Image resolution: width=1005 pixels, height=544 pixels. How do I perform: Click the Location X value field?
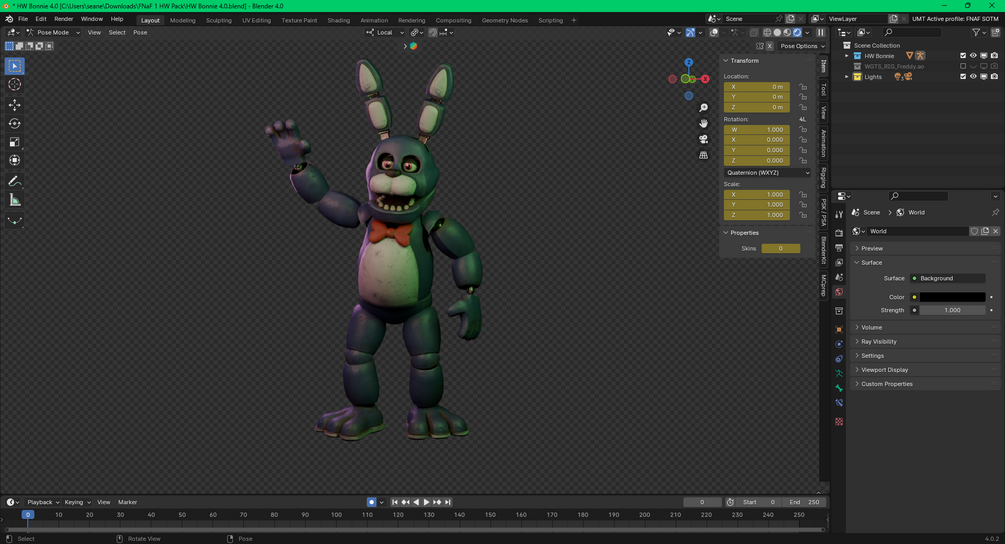[x=757, y=87]
